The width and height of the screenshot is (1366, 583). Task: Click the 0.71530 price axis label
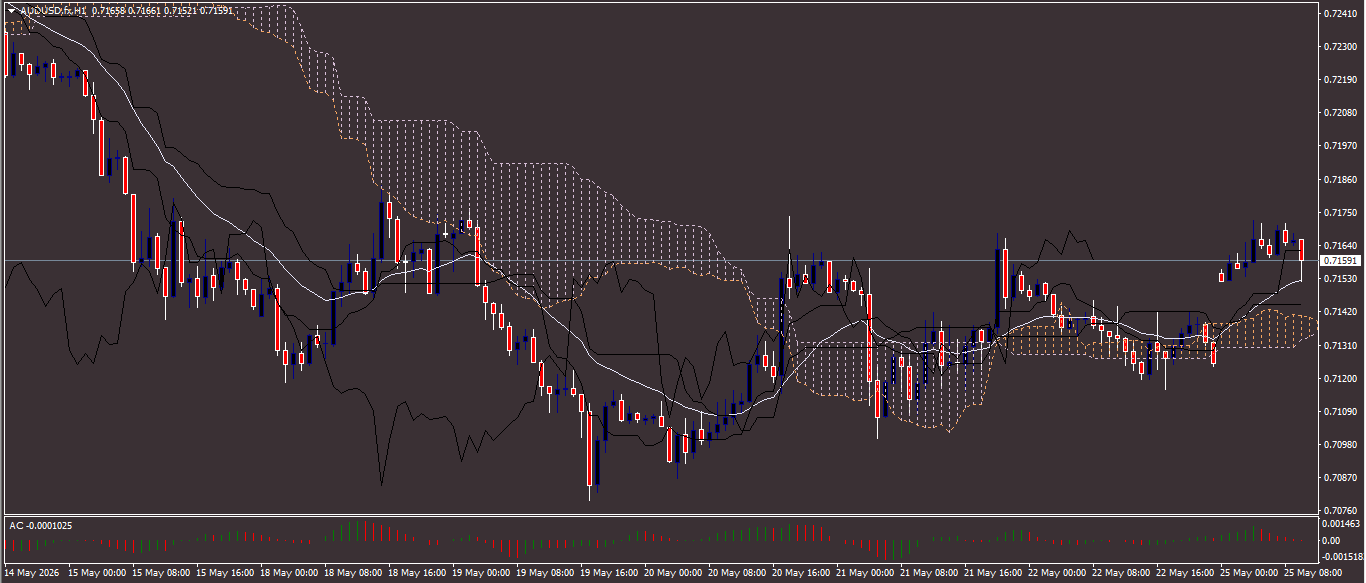[x=1338, y=279]
